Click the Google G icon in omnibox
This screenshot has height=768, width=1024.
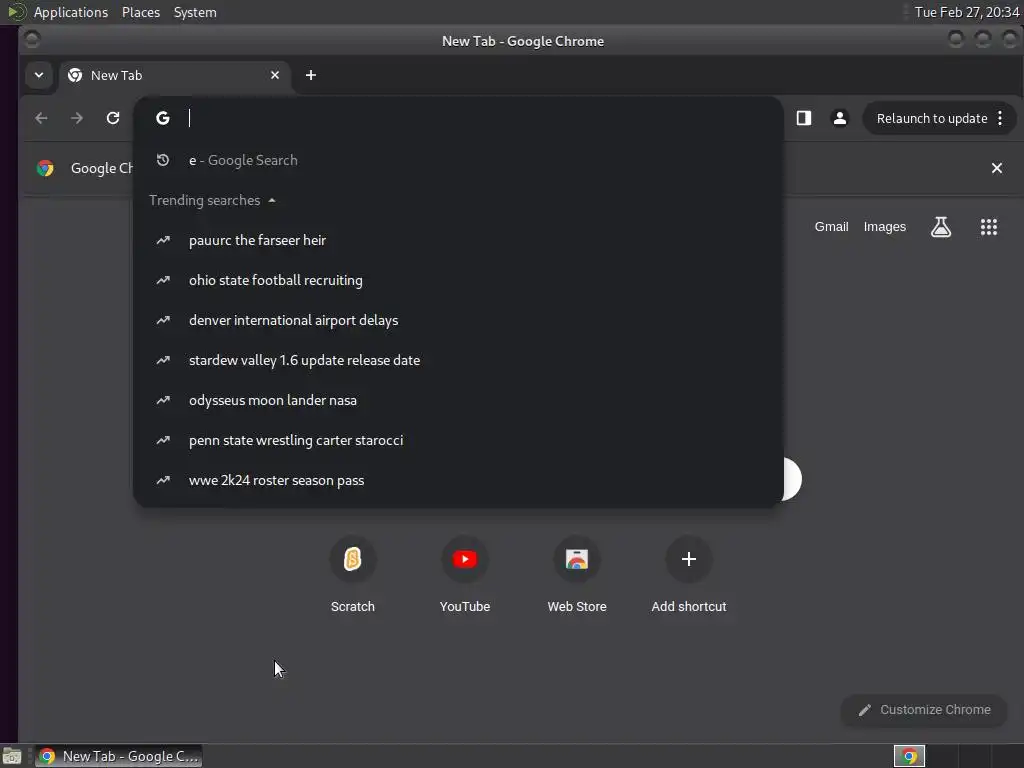(x=163, y=118)
